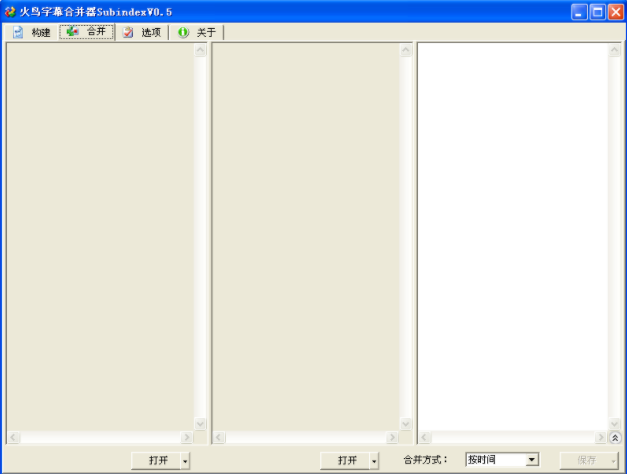Open the dropdown arrow beside middle 打开 button

pyautogui.click(x=374, y=460)
